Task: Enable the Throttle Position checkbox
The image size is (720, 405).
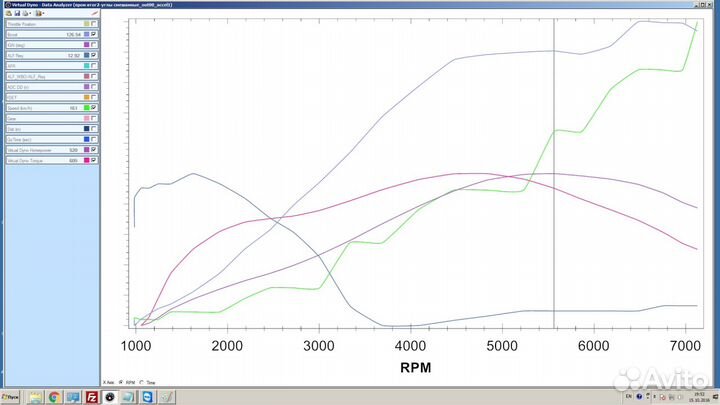Action: click(x=94, y=24)
